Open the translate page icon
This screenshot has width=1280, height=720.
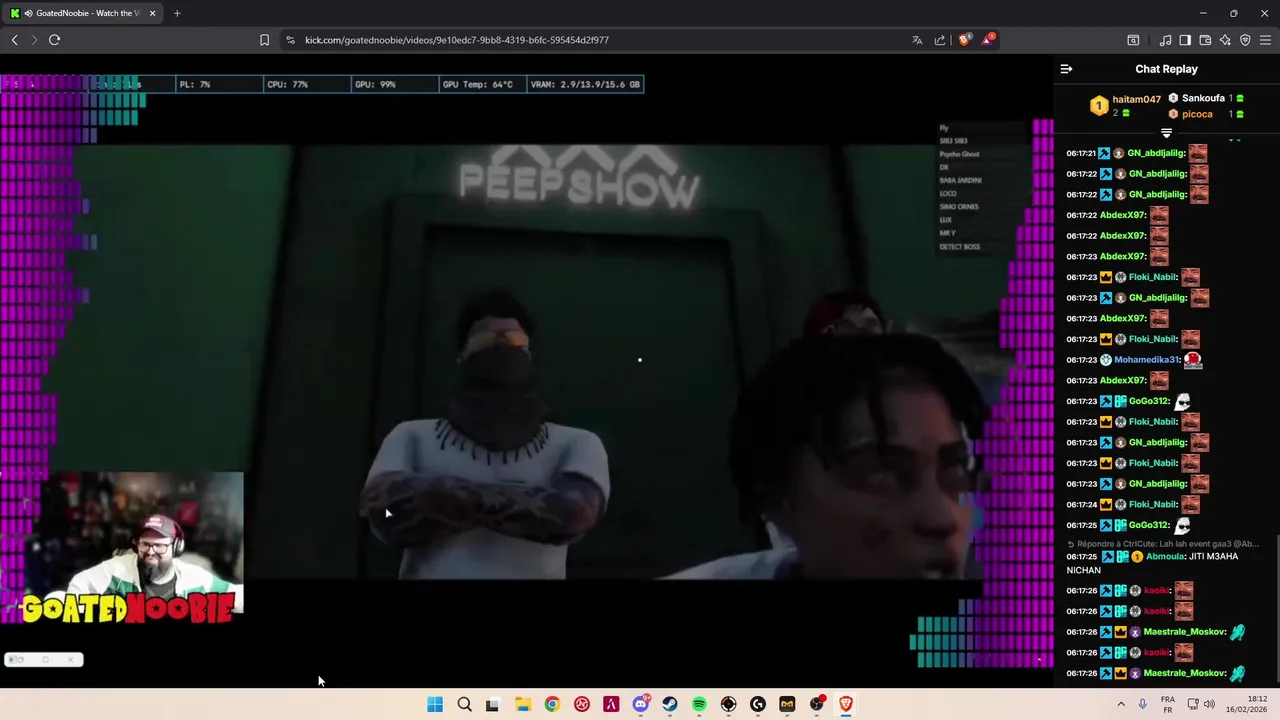917,40
